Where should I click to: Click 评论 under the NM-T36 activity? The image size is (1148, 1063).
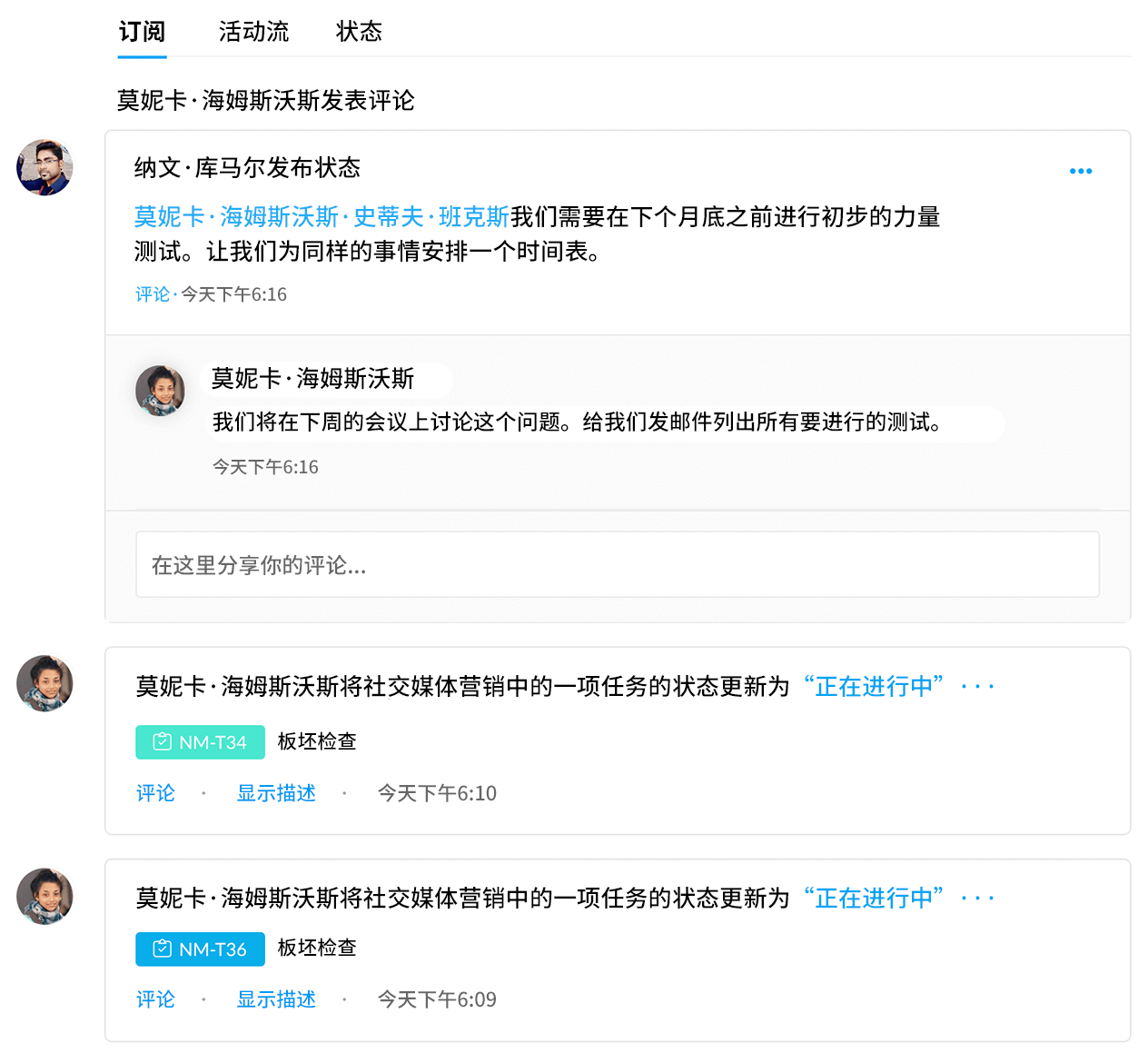coord(155,999)
